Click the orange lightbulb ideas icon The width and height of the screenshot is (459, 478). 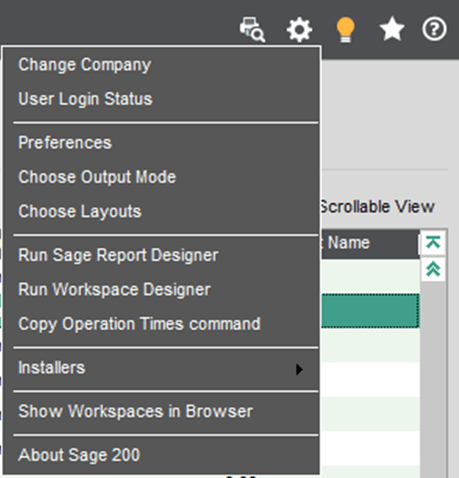pos(346,30)
